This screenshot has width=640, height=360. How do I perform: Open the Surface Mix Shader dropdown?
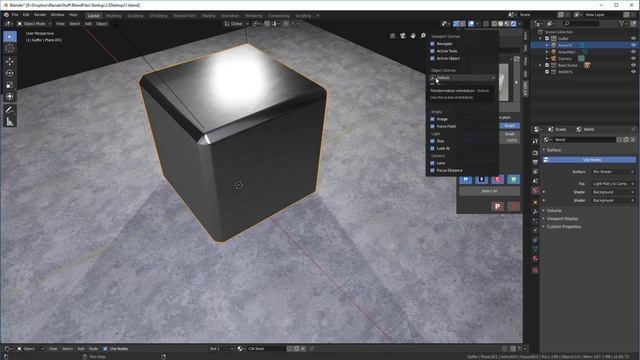tap(613, 172)
